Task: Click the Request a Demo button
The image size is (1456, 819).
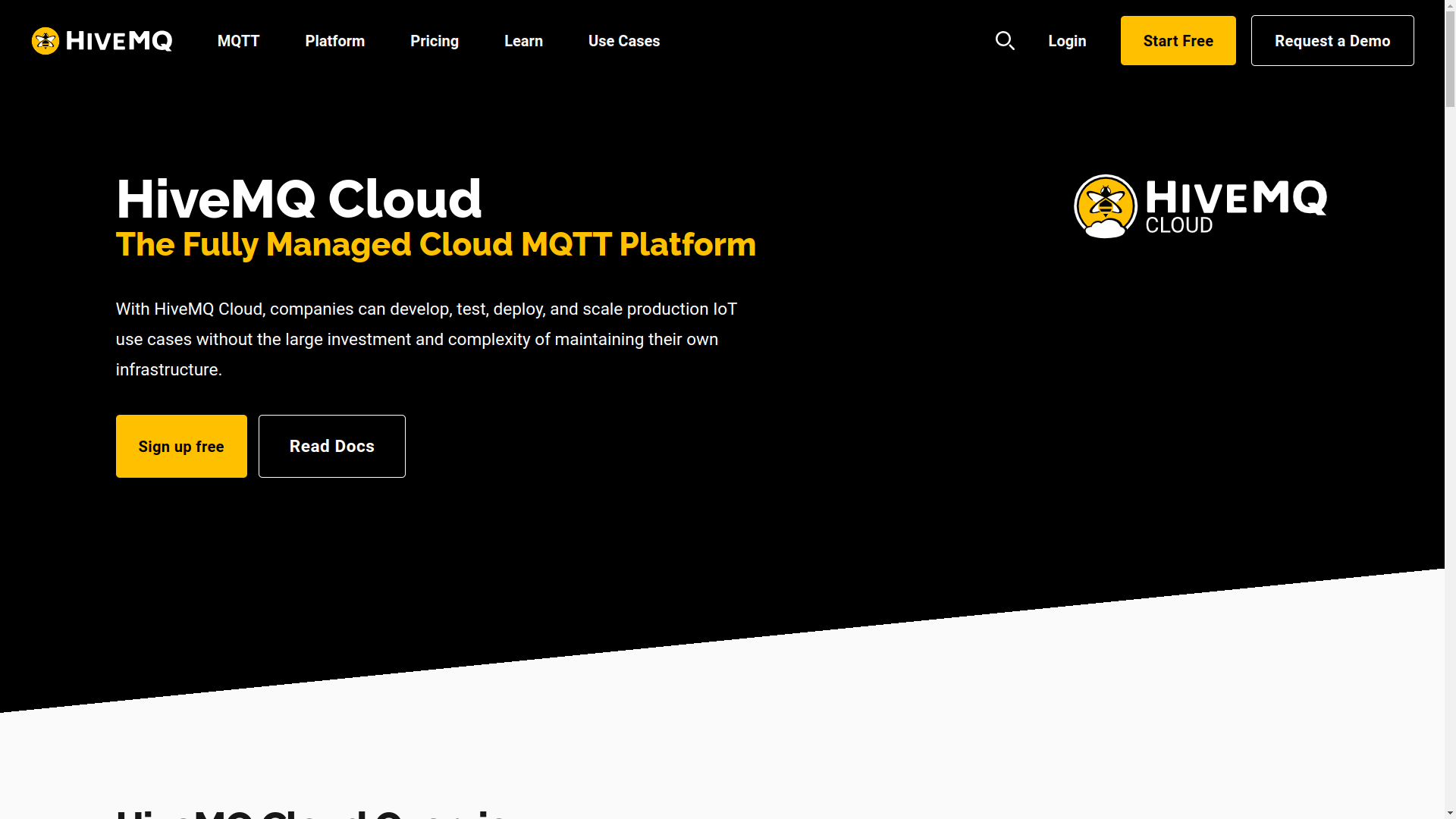Action: pos(1332,40)
